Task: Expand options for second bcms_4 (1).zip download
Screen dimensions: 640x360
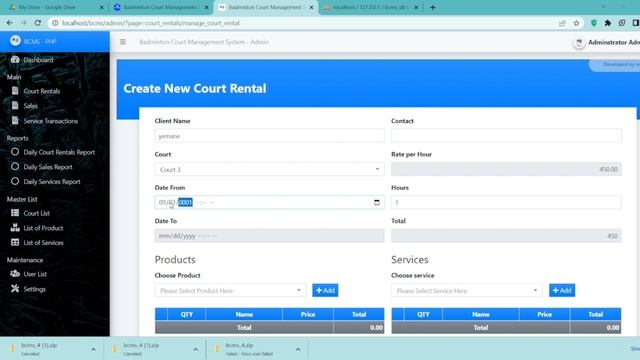Action: click(x=196, y=349)
